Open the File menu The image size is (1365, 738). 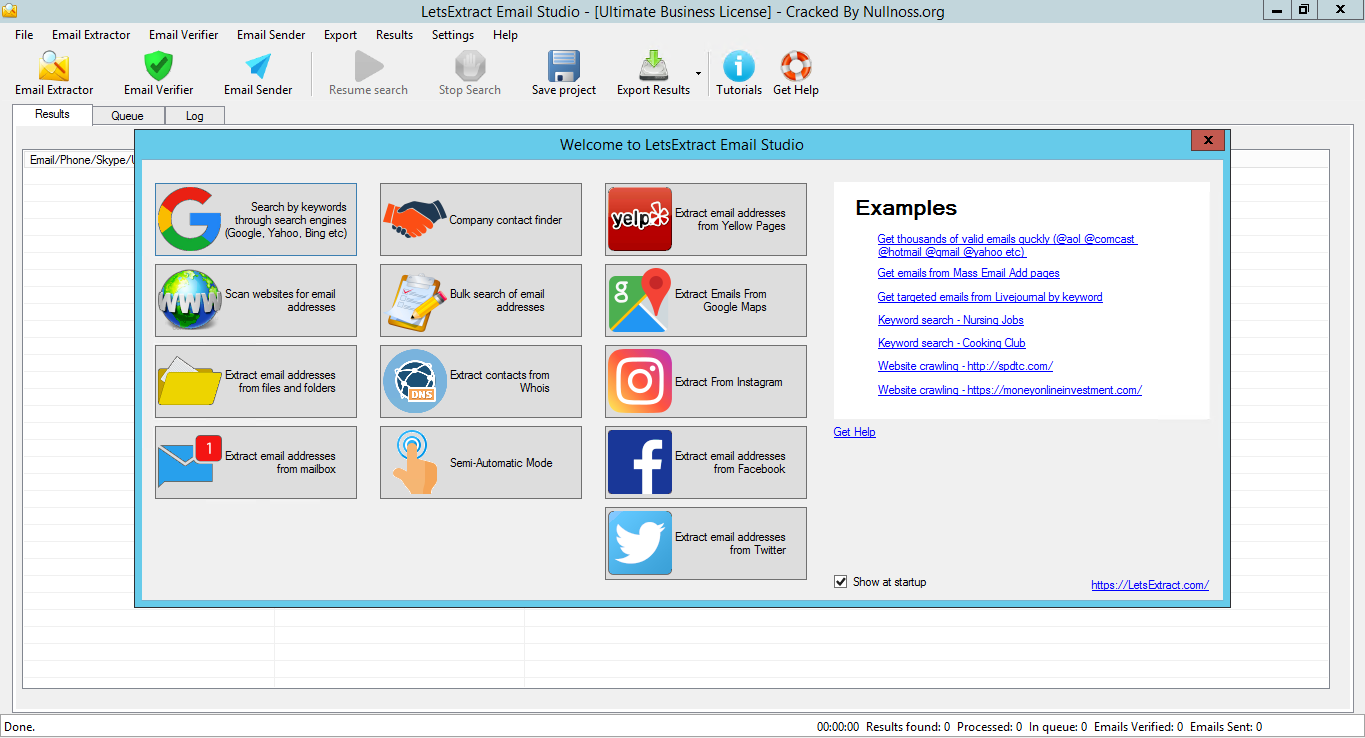click(24, 35)
